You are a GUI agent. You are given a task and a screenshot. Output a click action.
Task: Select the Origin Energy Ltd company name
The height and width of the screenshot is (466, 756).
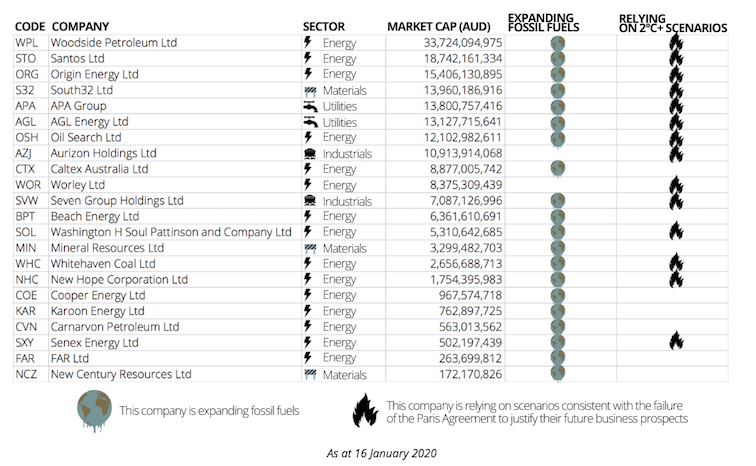pos(96,75)
